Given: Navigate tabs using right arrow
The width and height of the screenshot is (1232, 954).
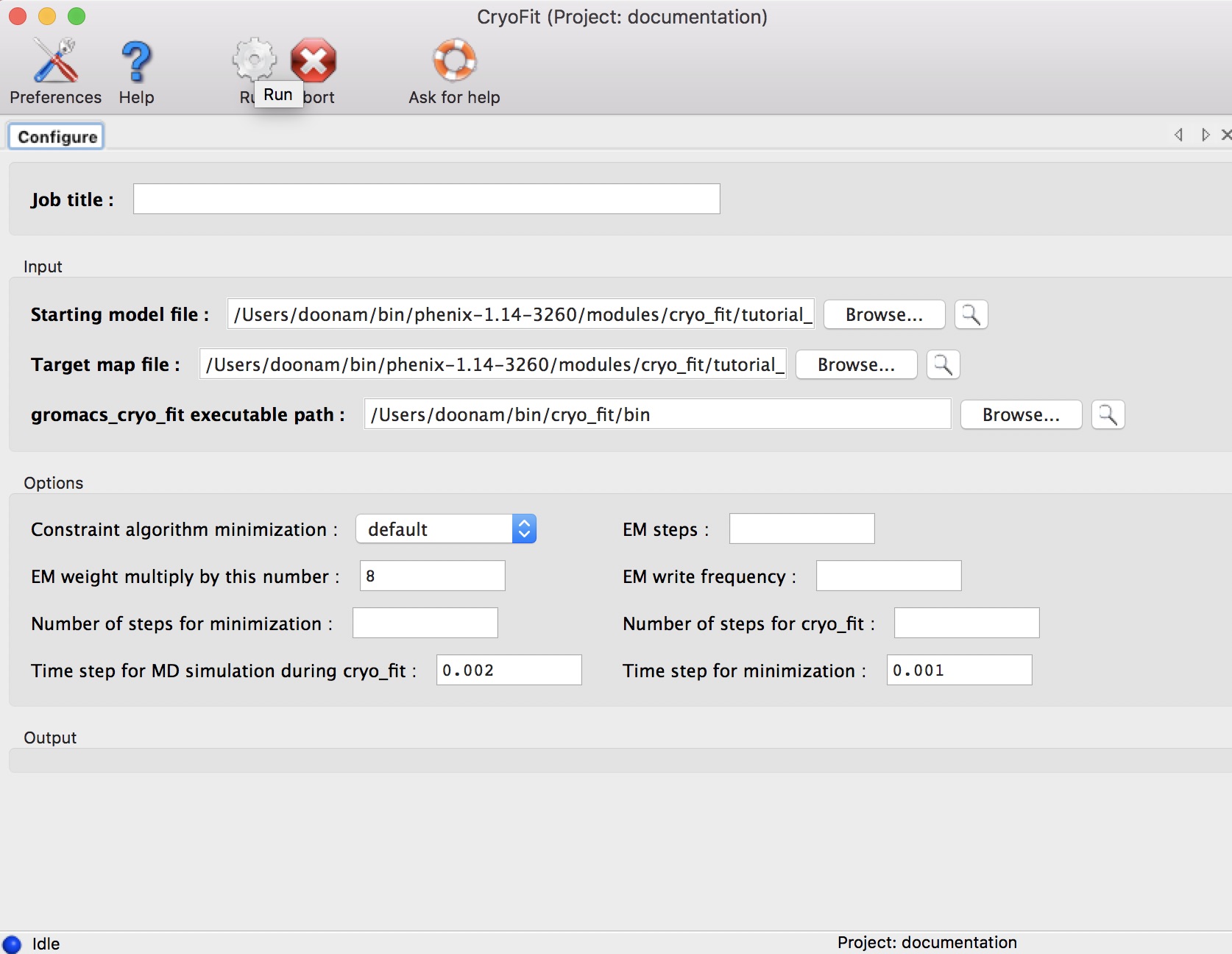Looking at the screenshot, I should coord(1205,135).
